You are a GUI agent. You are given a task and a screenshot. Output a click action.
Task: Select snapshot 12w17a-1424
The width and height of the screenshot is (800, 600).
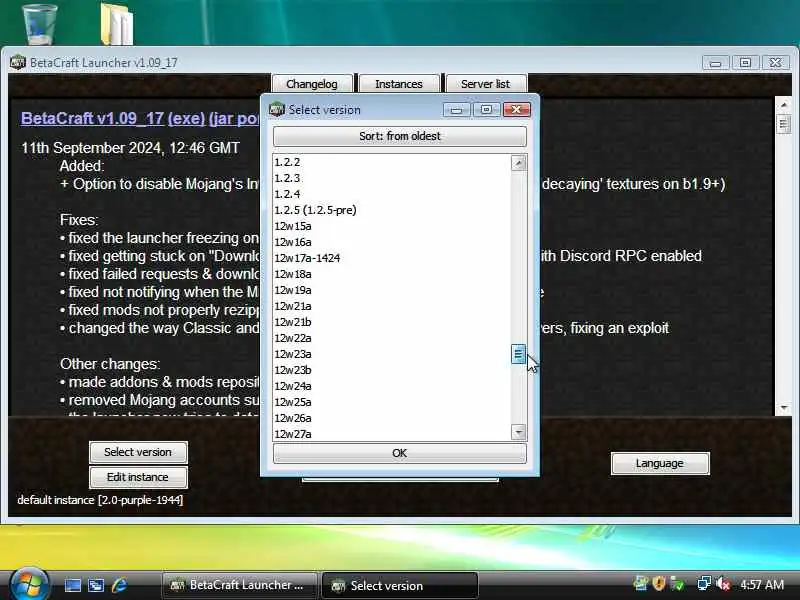(x=392, y=258)
